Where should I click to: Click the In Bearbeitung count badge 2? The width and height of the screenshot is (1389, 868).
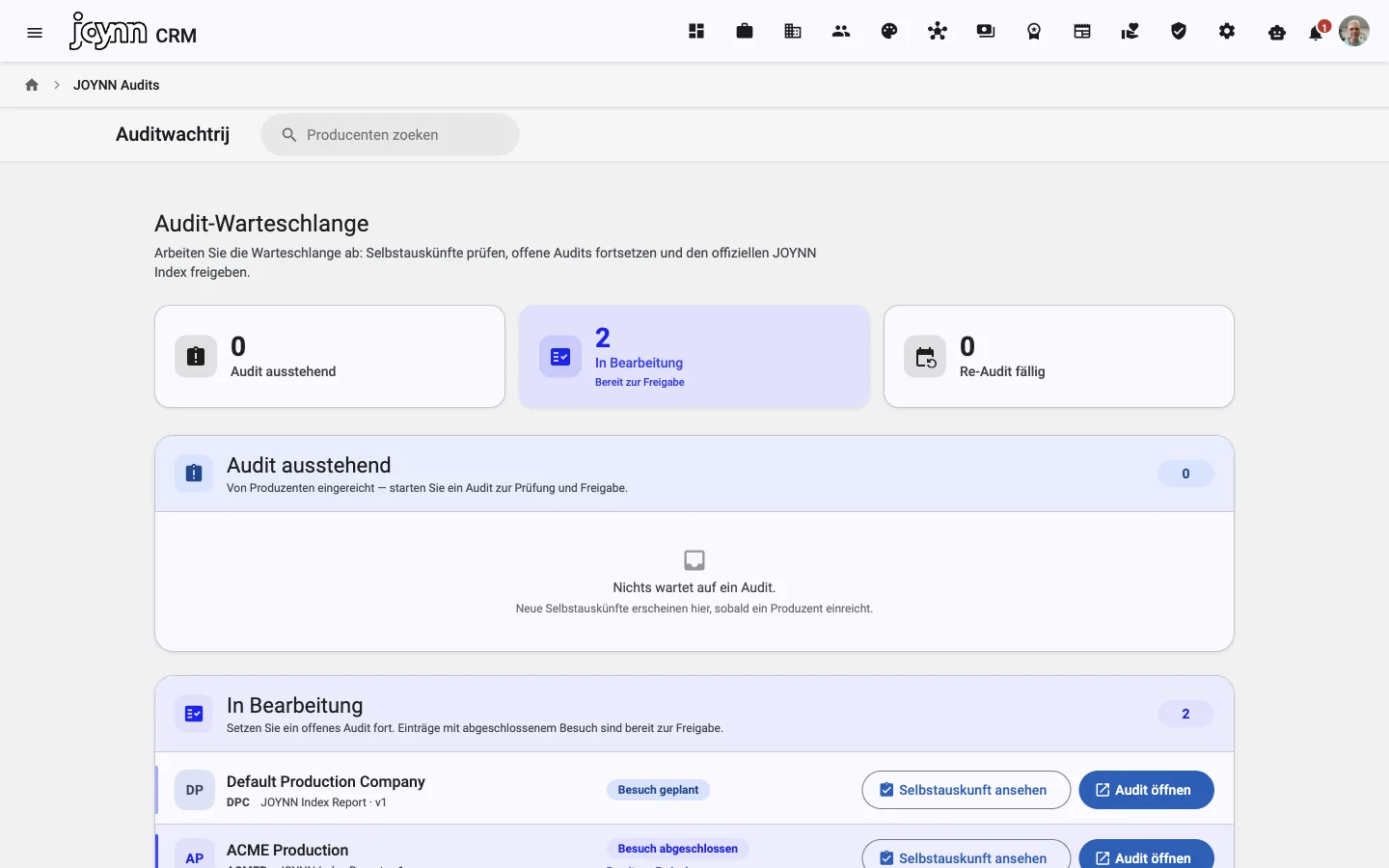click(1185, 714)
